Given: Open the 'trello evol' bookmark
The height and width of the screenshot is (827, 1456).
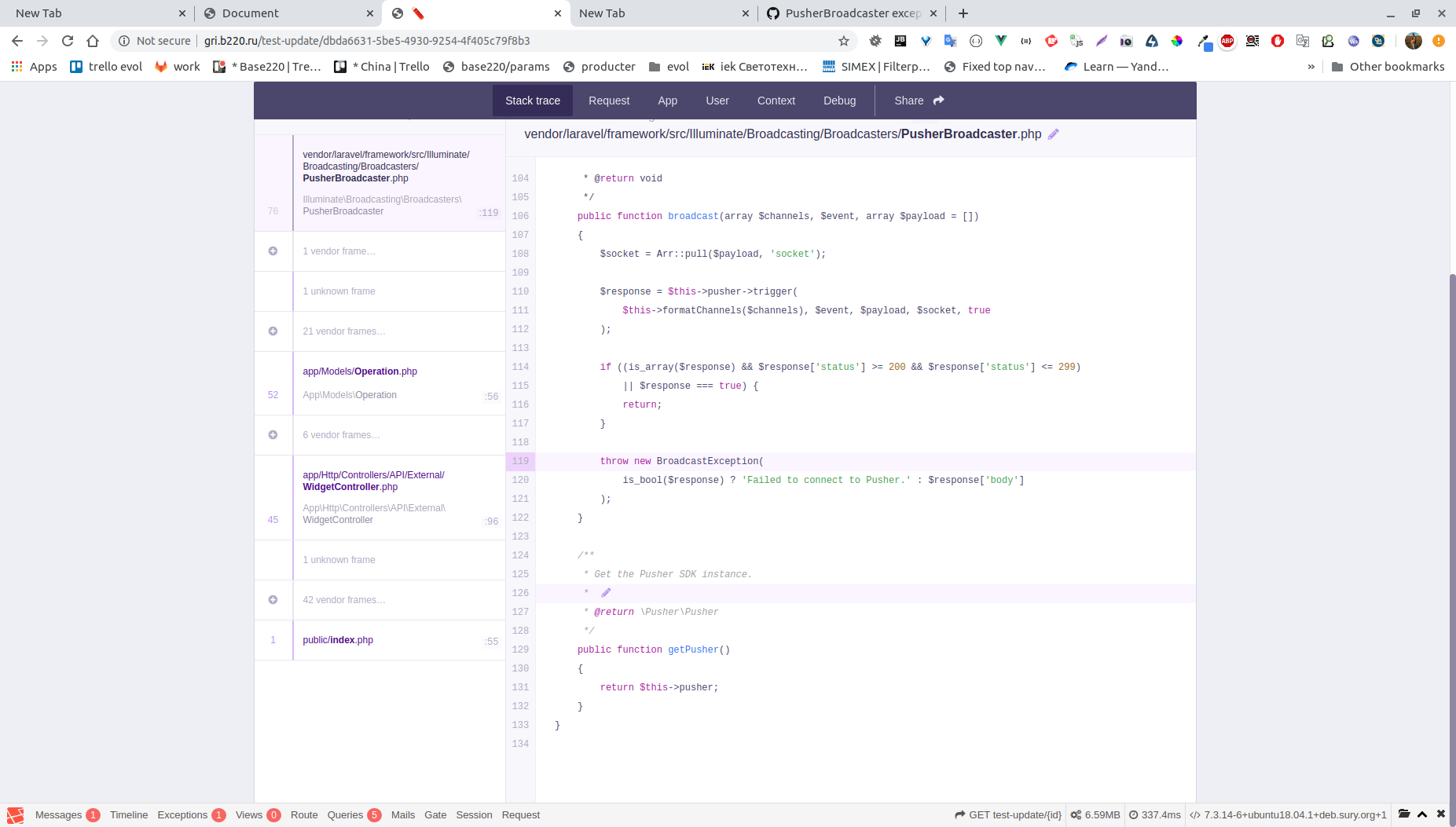Looking at the screenshot, I should 106,67.
